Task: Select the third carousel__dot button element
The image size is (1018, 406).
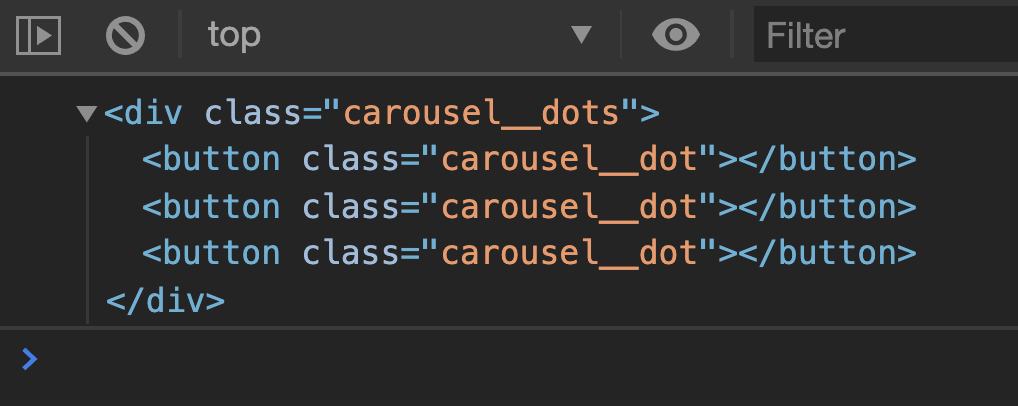Action: tap(210, 252)
